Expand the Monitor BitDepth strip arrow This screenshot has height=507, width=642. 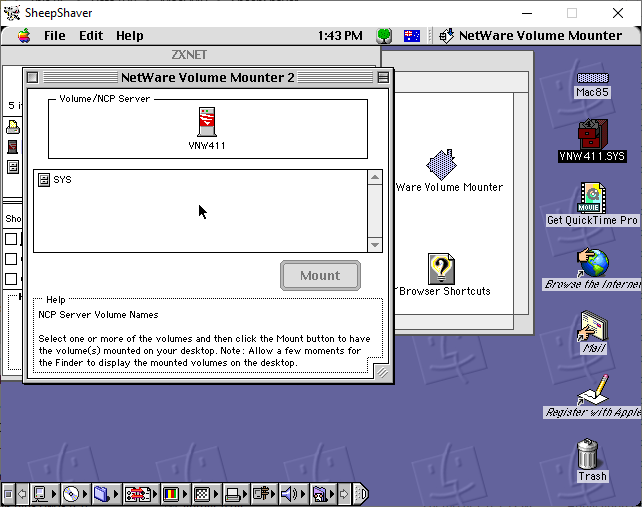click(x=185, y=494)
